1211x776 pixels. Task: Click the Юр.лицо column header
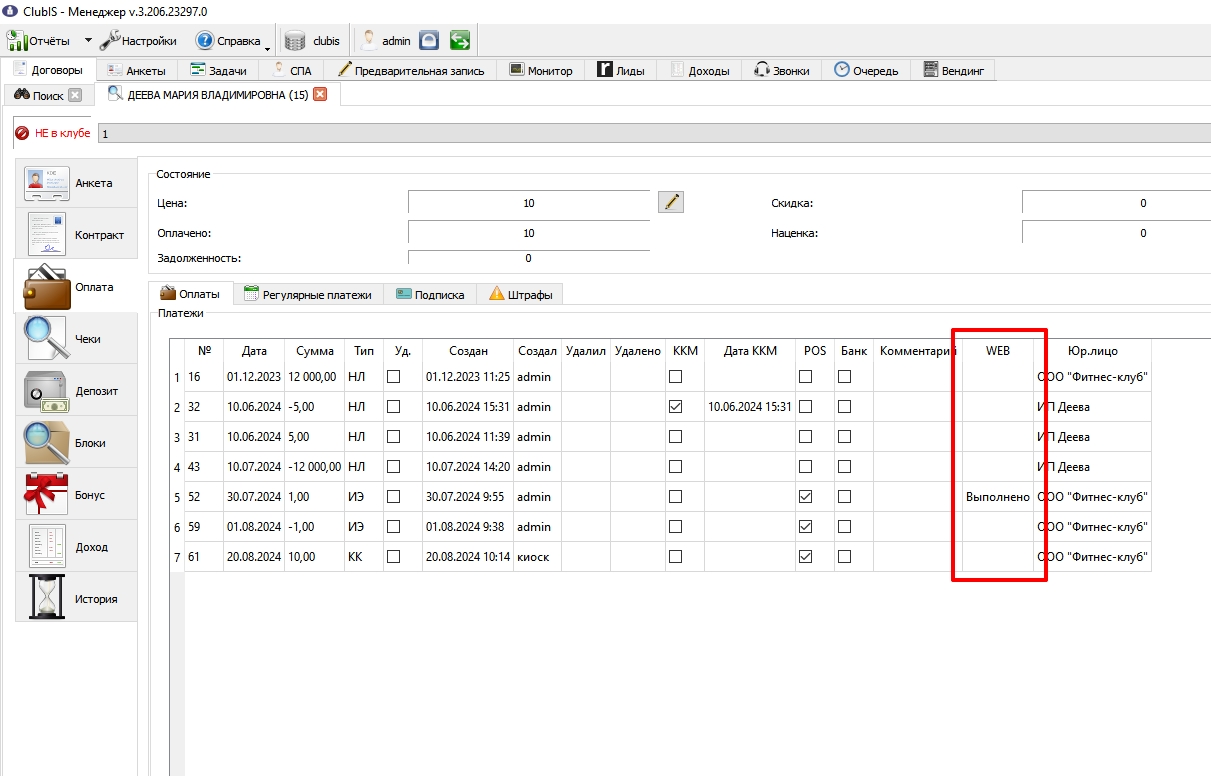1093,351
